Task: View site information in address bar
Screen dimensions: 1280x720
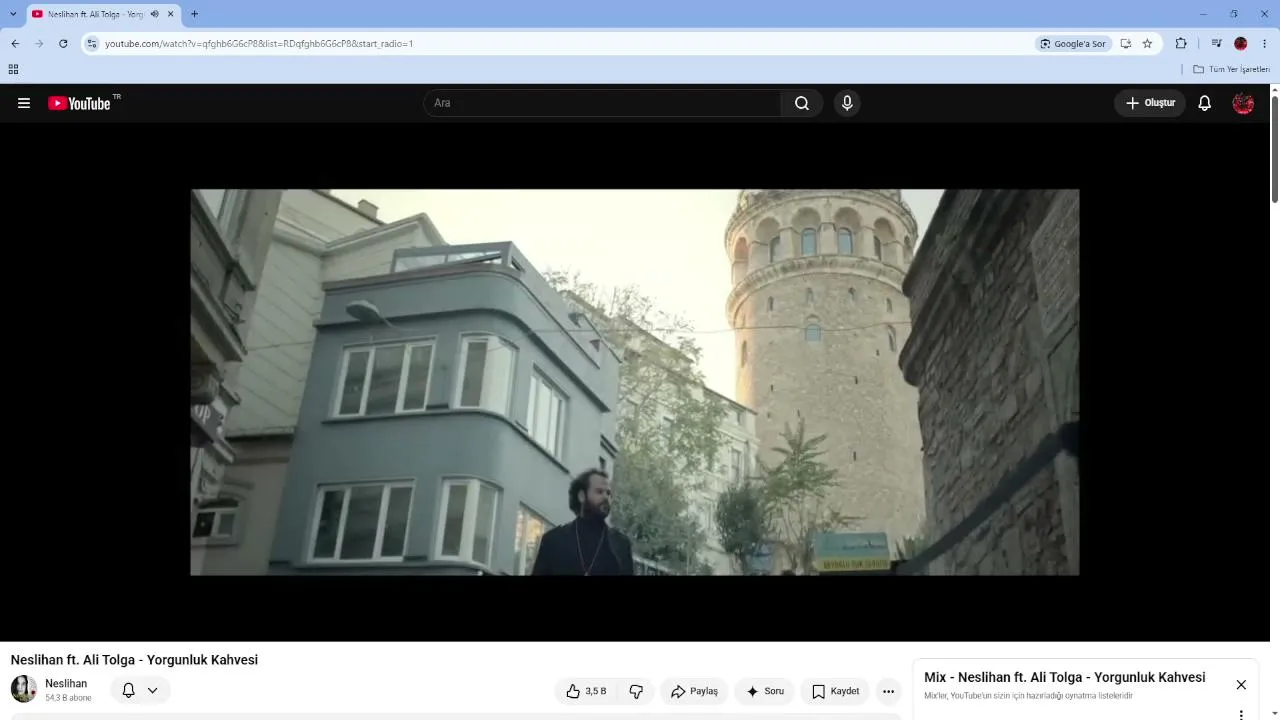Action: click(92, 44)
